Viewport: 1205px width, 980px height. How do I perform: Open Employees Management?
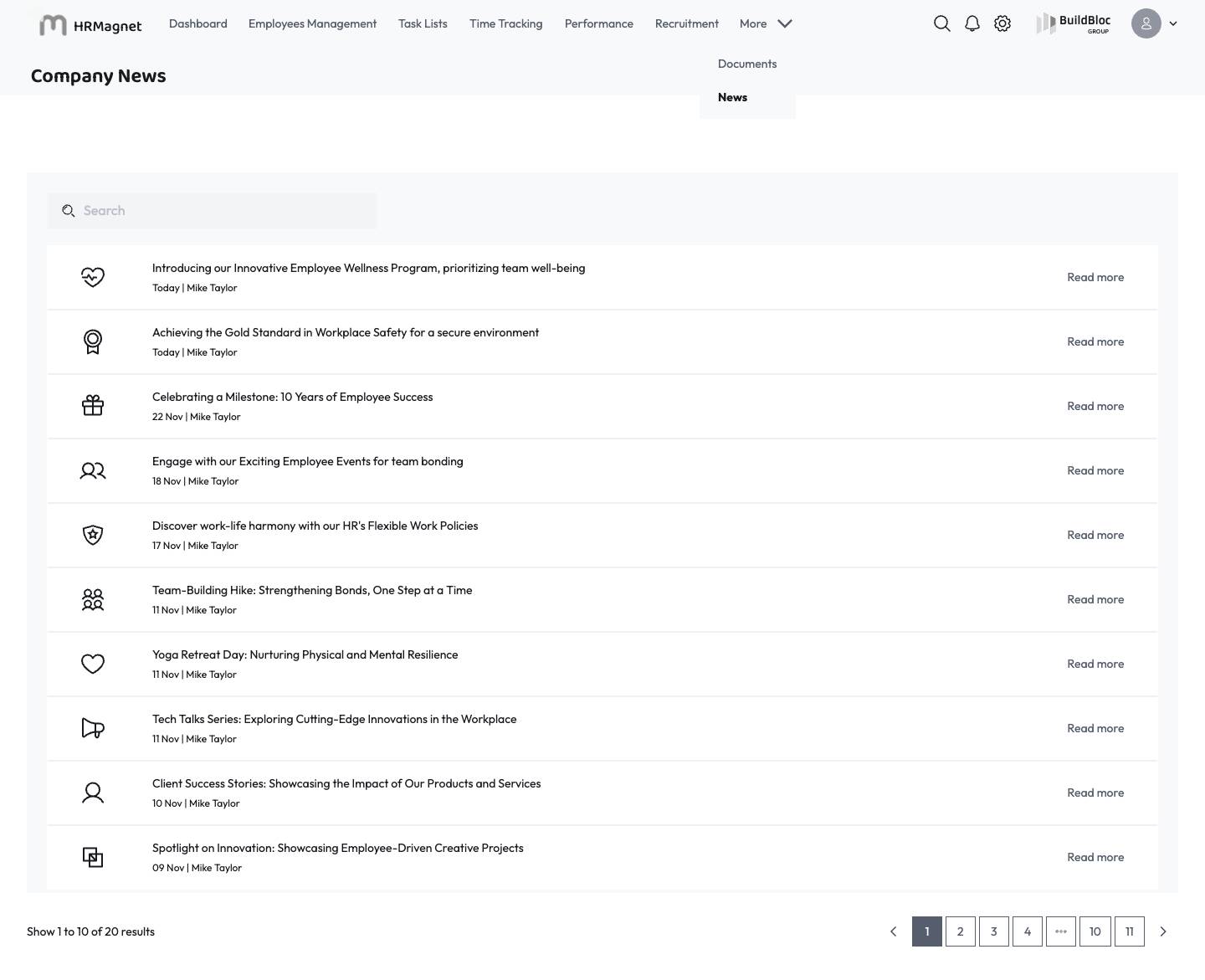click(x=313, y=23)
